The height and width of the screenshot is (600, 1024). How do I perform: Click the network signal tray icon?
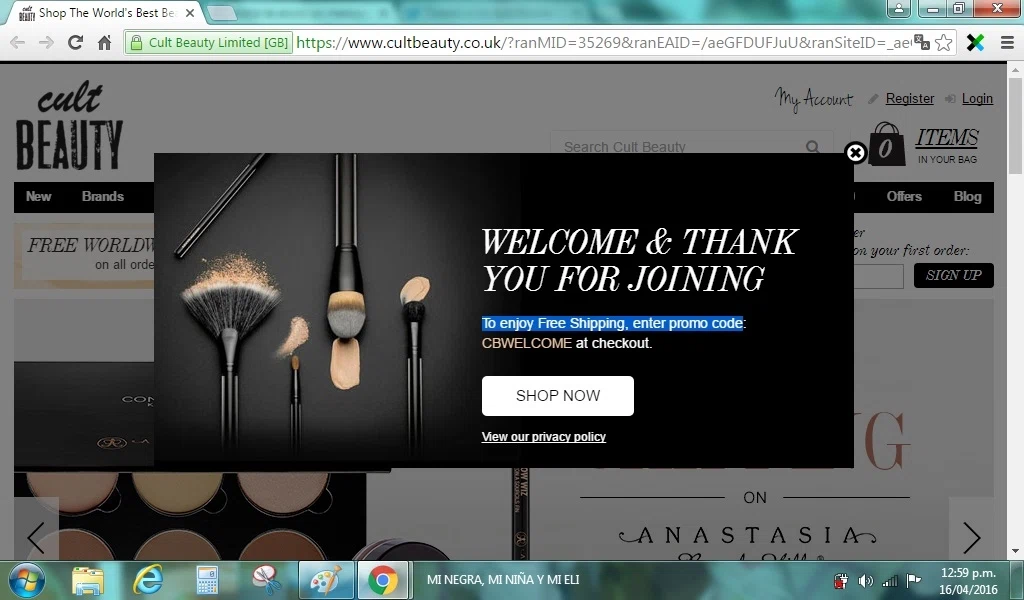[x=889, y=580]
